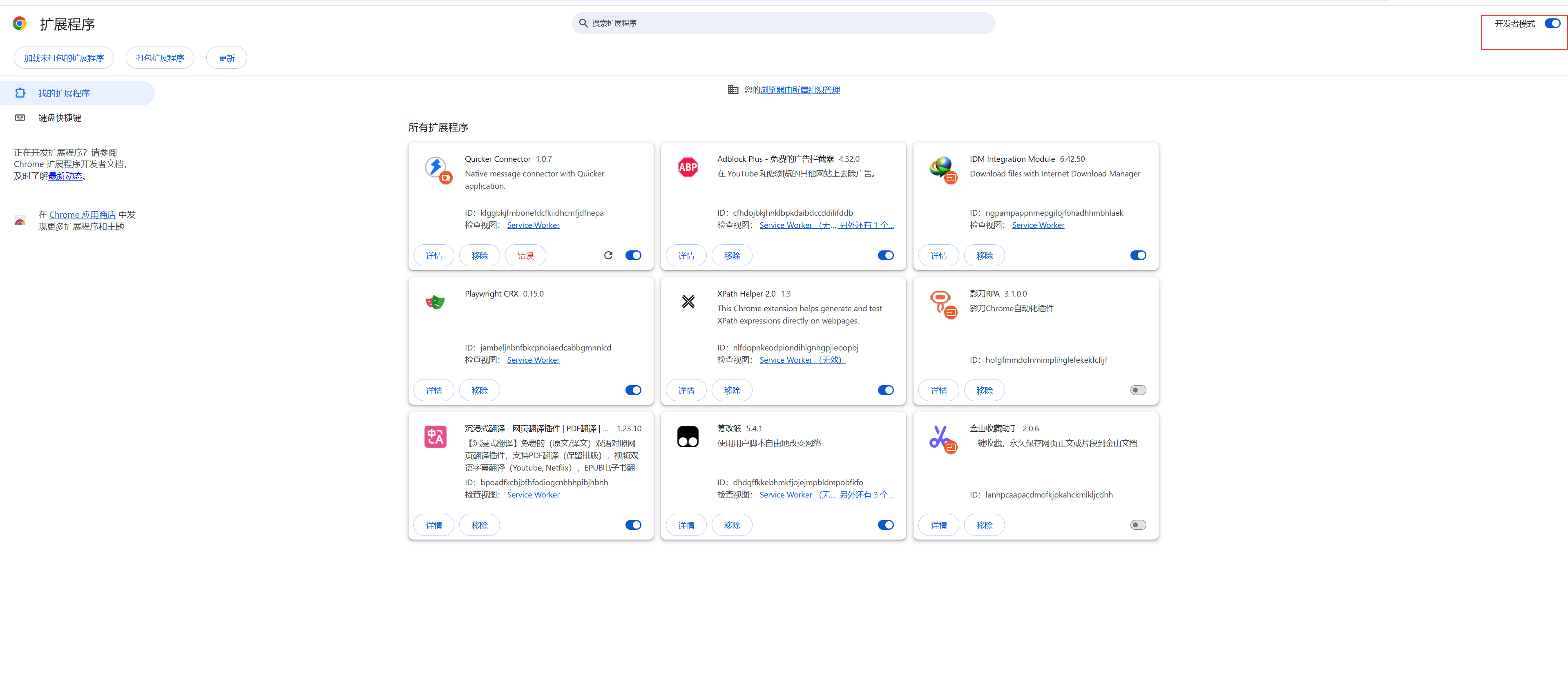The height and width of the screenshot is (685, 1568).
Task: Open 详情 for Playwright CRX
Action: pos(434,390)
